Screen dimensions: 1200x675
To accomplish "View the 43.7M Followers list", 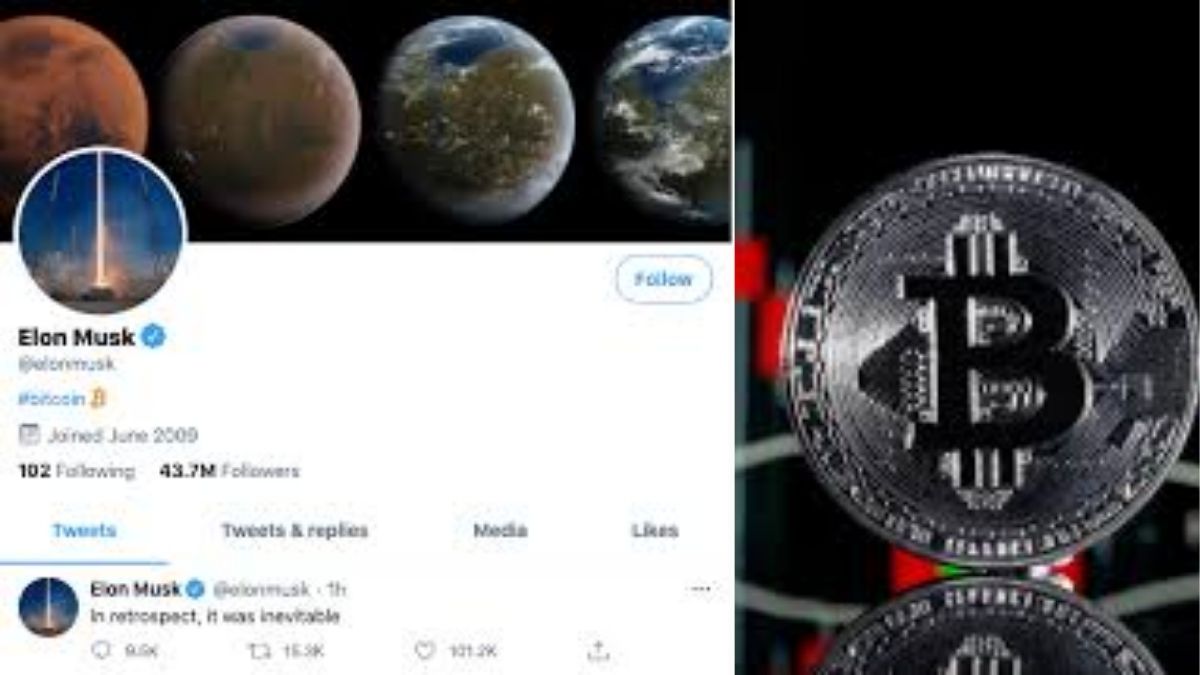I will pos(229,471).
